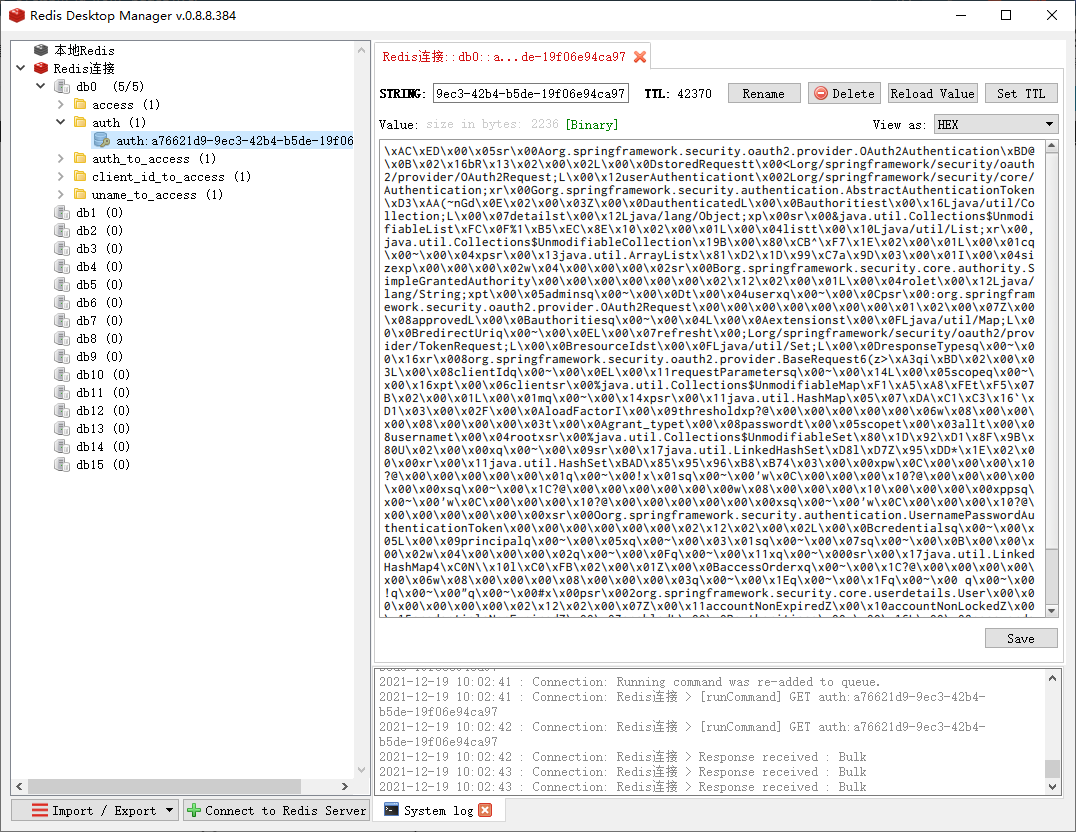The height and width of the screenshot is (832, 1076).
Task: Click the 本地Redis connection label
Action: click(84, 50)
